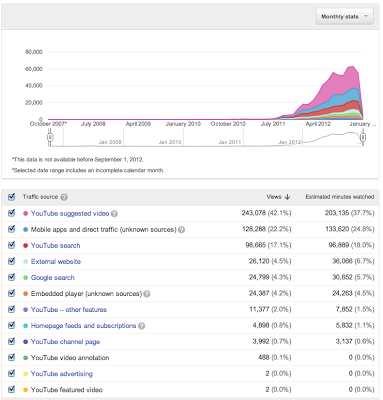Click the 128,288 (22.2%) views value
This screenshot has width=383, height=400.
[266, 229]
